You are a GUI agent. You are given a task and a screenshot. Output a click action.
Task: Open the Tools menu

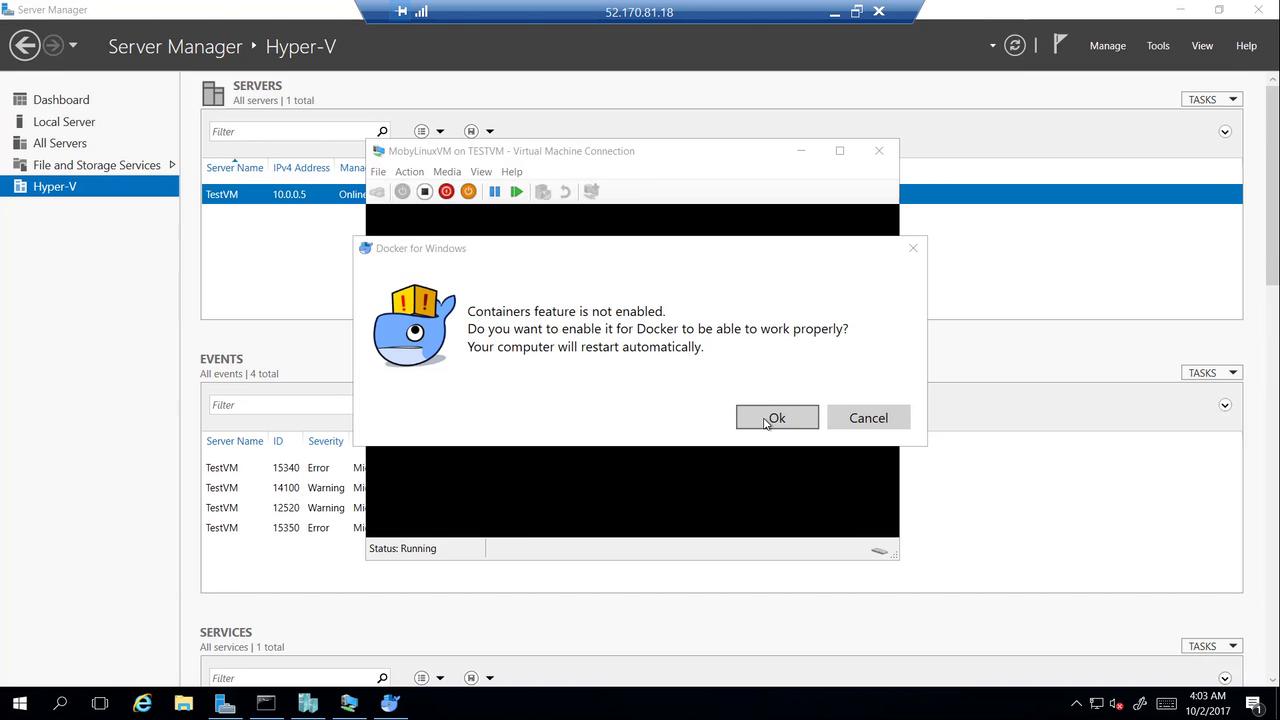click(x=1158, y=46)
